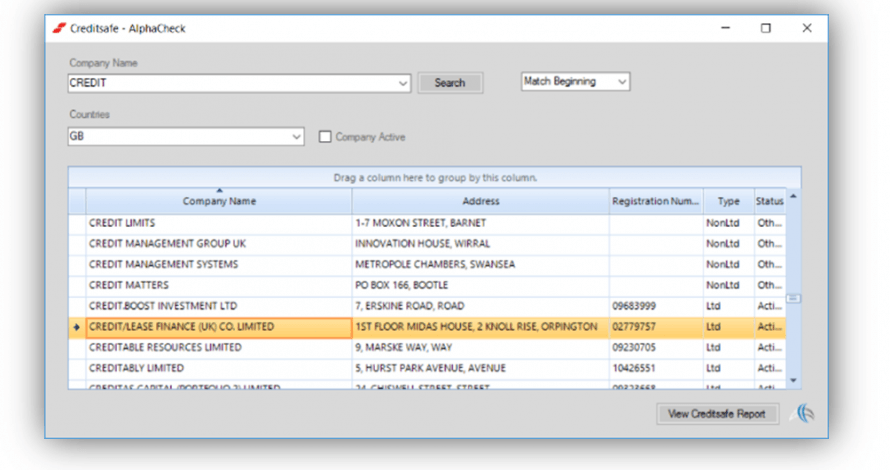
Task: Open the Company Name dropdown arrow
Action: tap(402, 83)
